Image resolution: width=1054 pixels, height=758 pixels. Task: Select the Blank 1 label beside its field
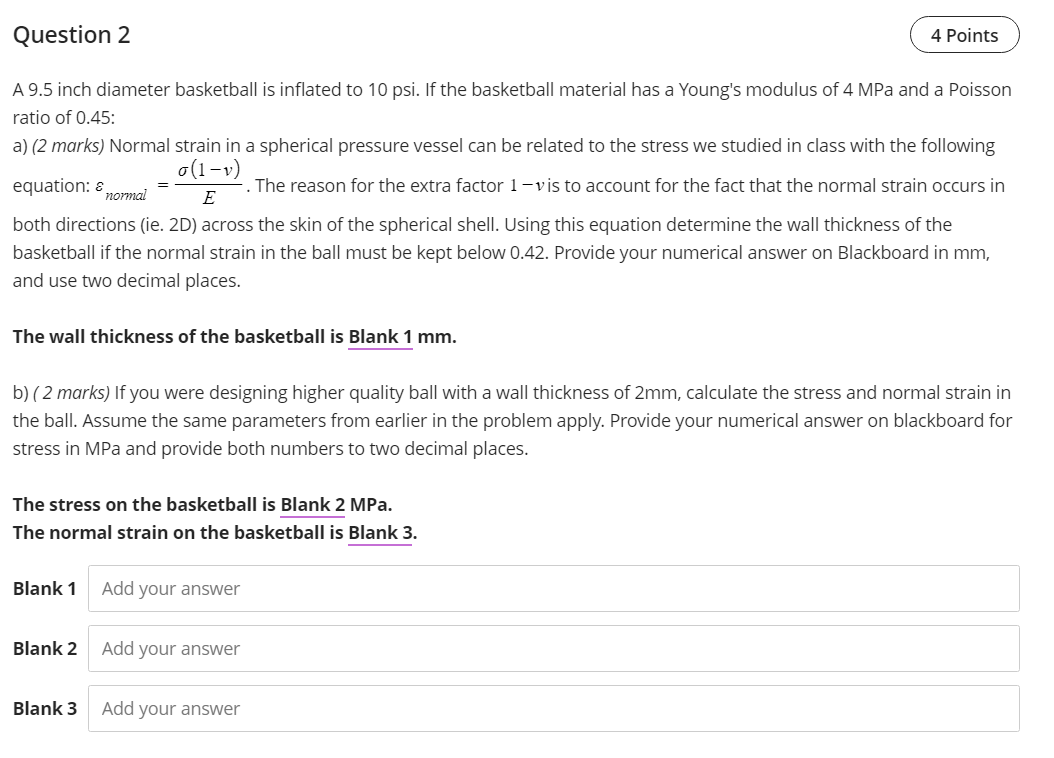click(44, 588)
